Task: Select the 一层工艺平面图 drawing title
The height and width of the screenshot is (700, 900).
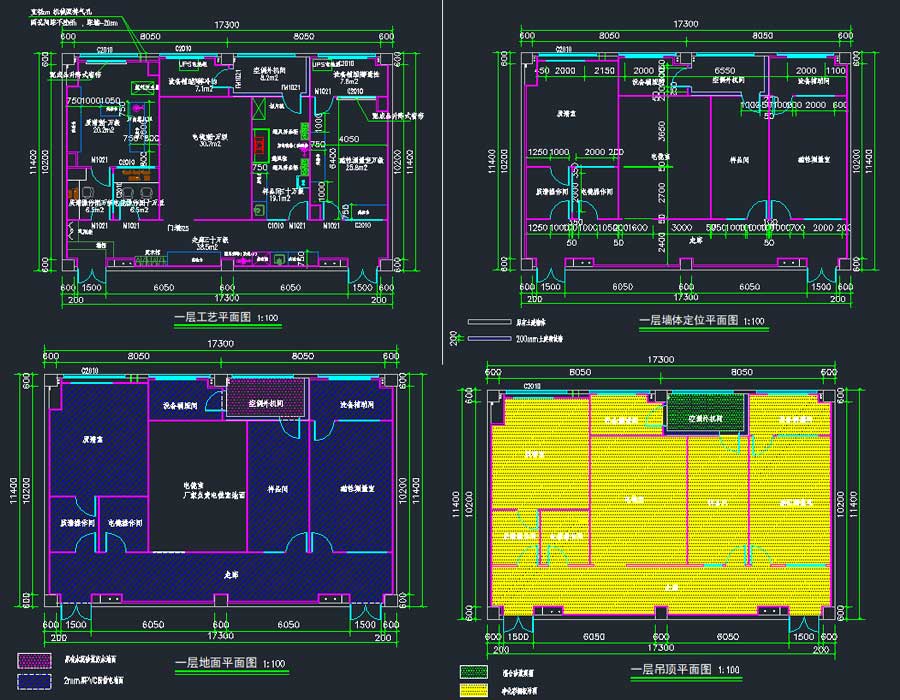Action: click(213, 319)
